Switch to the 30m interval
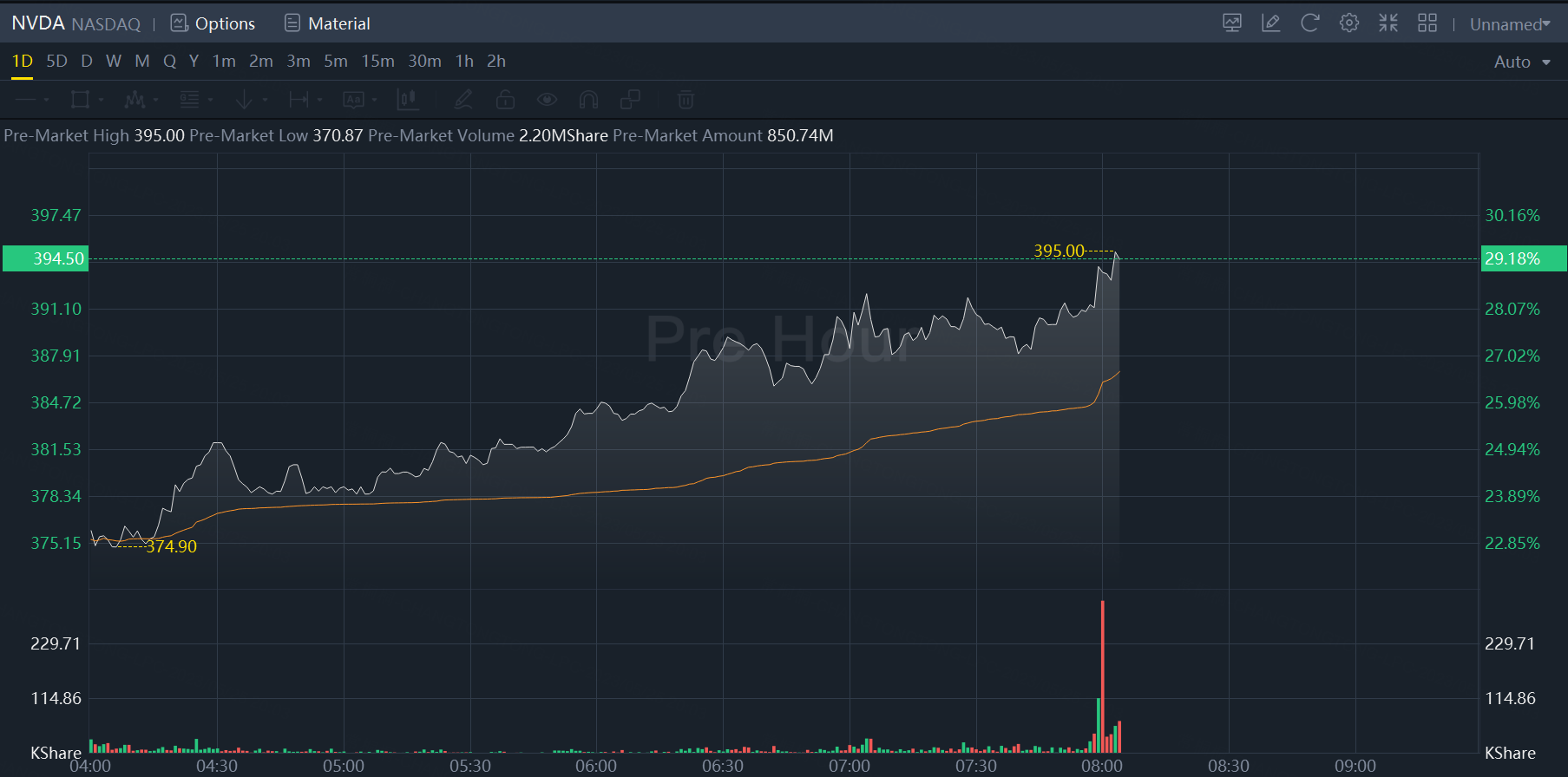Screen dimensions: 1568x777 pyautogui.click(x=425, y=62)
